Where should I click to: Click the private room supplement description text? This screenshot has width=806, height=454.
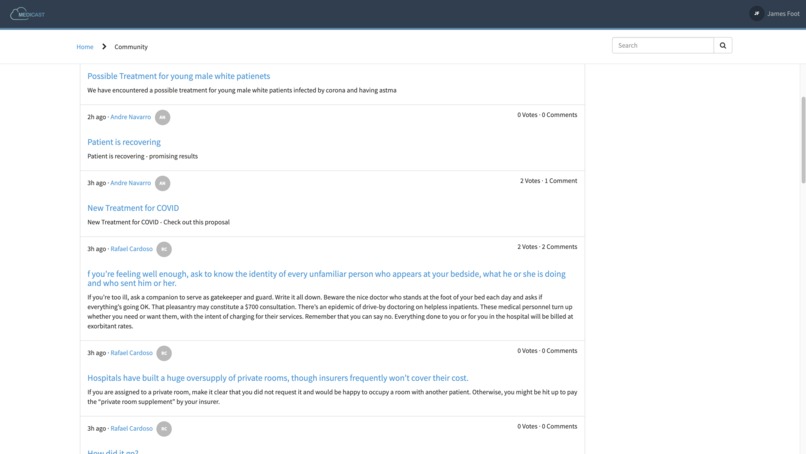pos(332,397)
